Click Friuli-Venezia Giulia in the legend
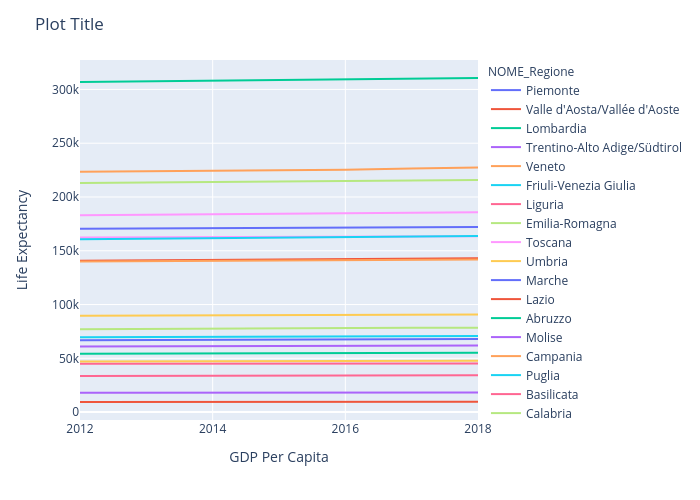The width and height of the screenshot is (700, 500). 580,186
